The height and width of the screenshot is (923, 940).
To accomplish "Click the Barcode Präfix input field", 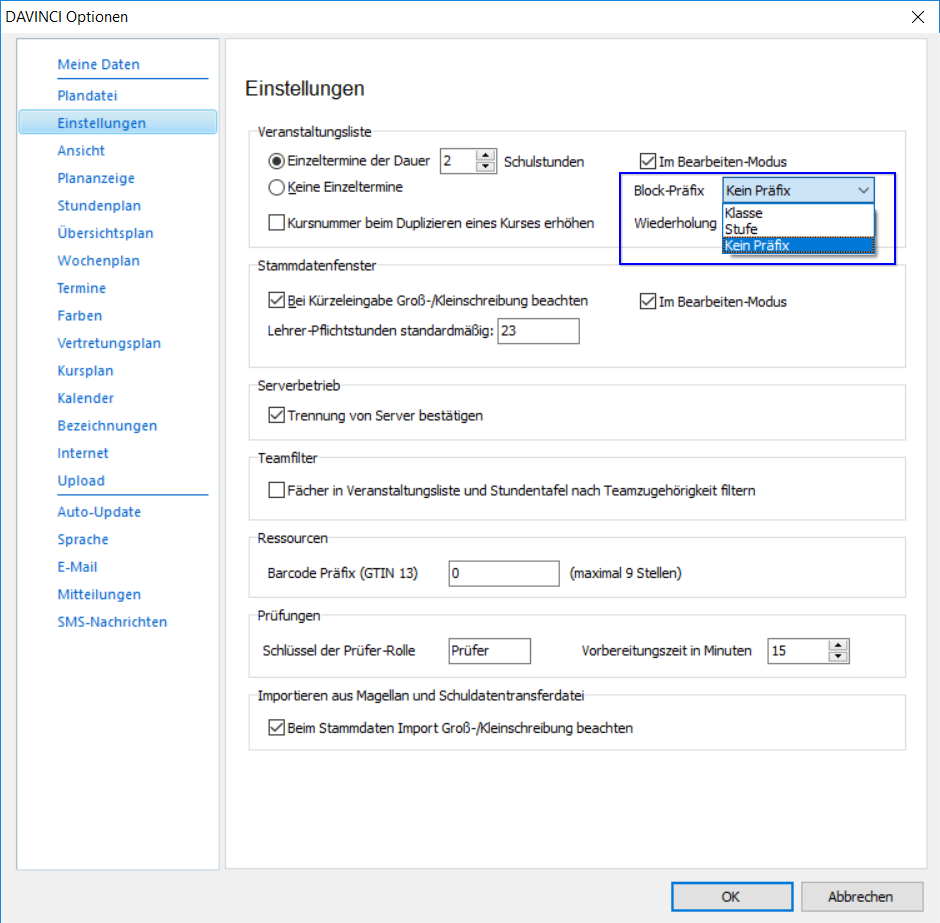I will click(504, 574).
